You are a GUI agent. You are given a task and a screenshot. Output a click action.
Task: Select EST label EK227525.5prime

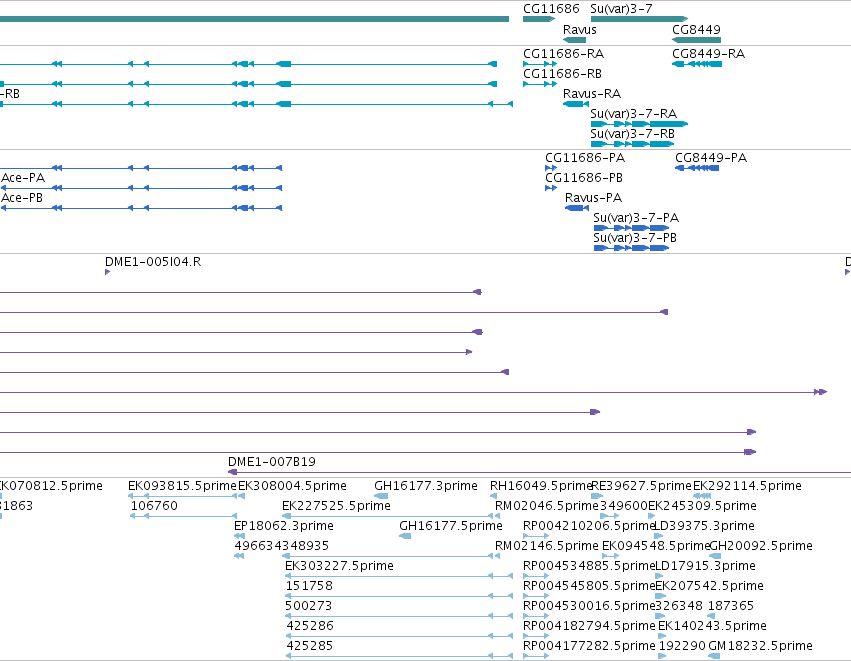click(336, 506)
